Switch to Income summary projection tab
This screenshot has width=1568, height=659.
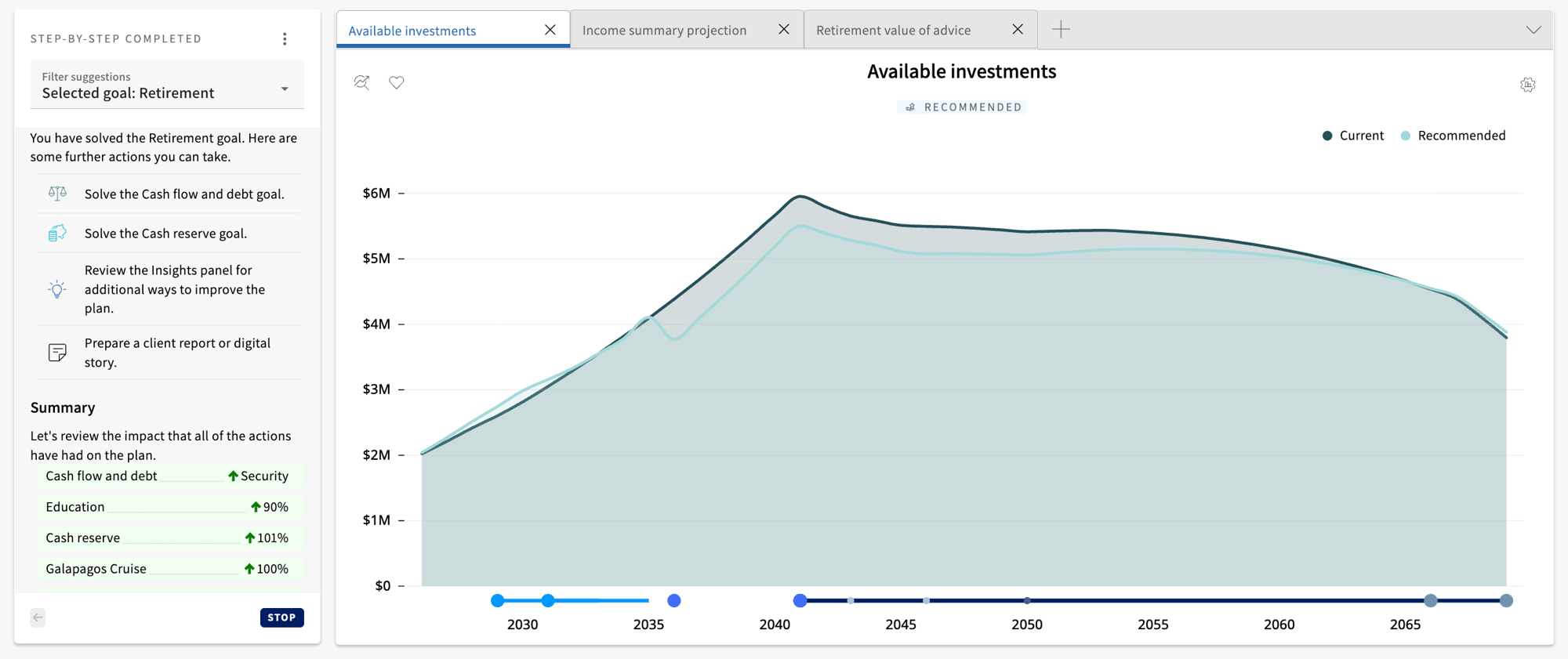pos(664,31)
